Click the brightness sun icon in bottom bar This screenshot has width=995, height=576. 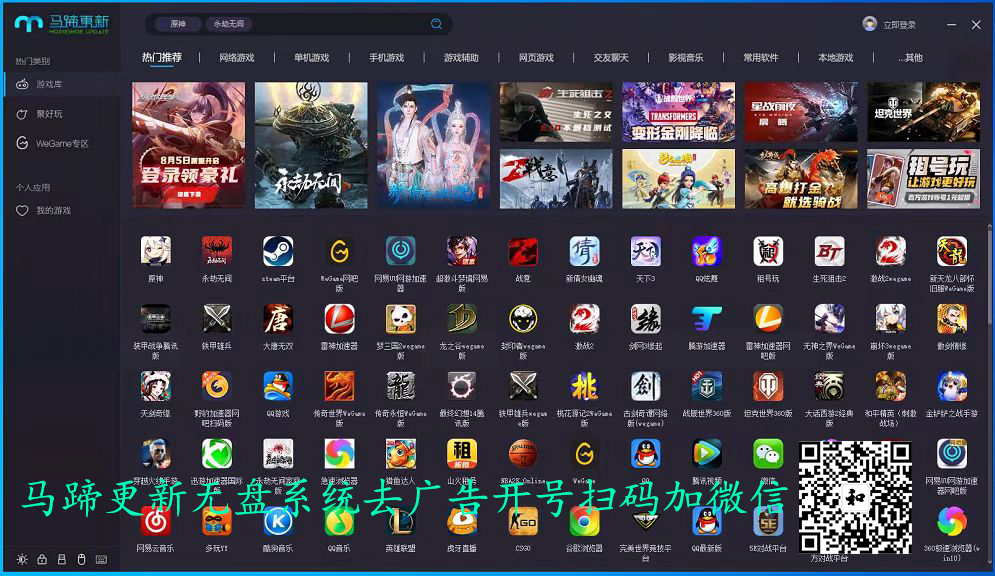22,560
